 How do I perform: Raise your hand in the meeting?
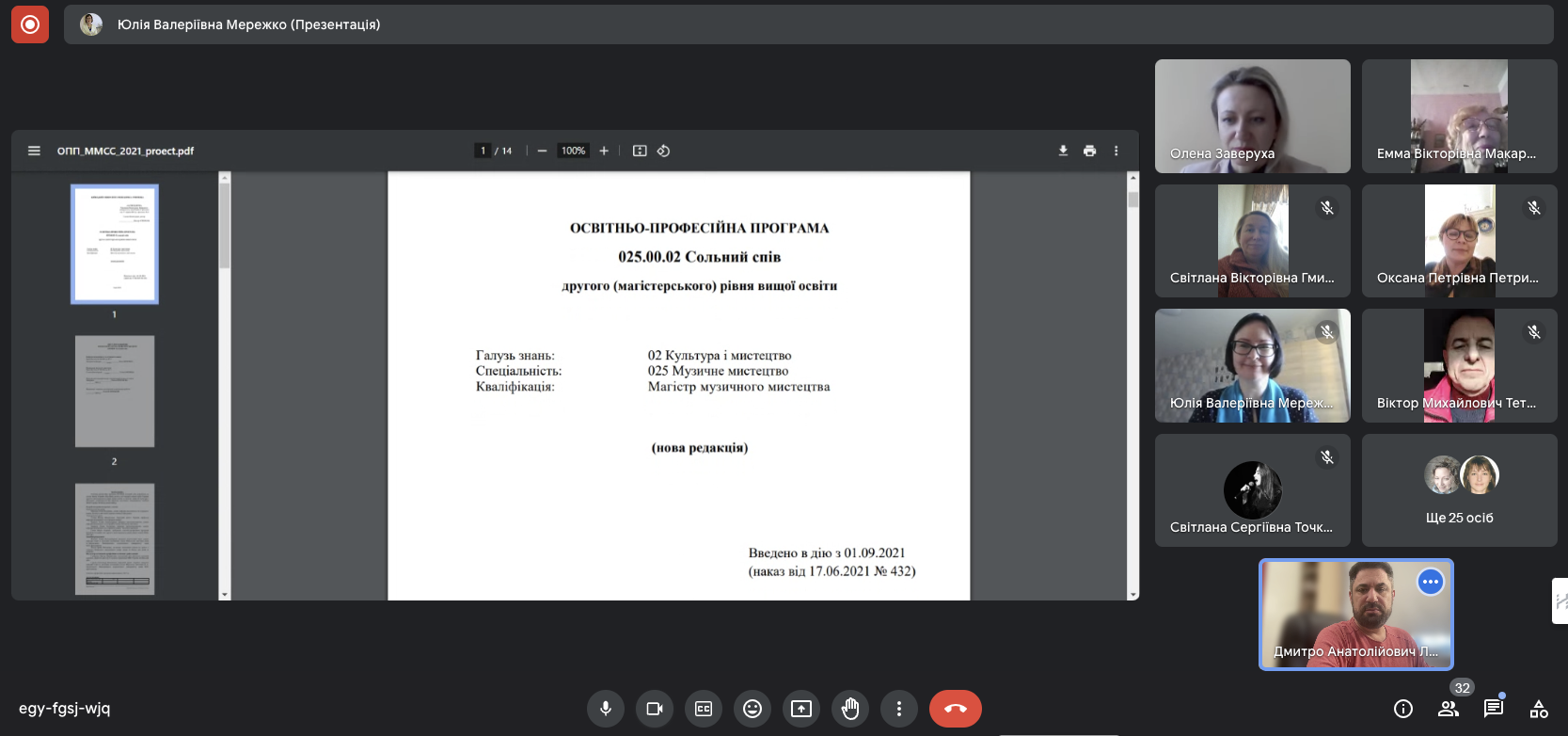pyautogui.click(x=850, y=709)
